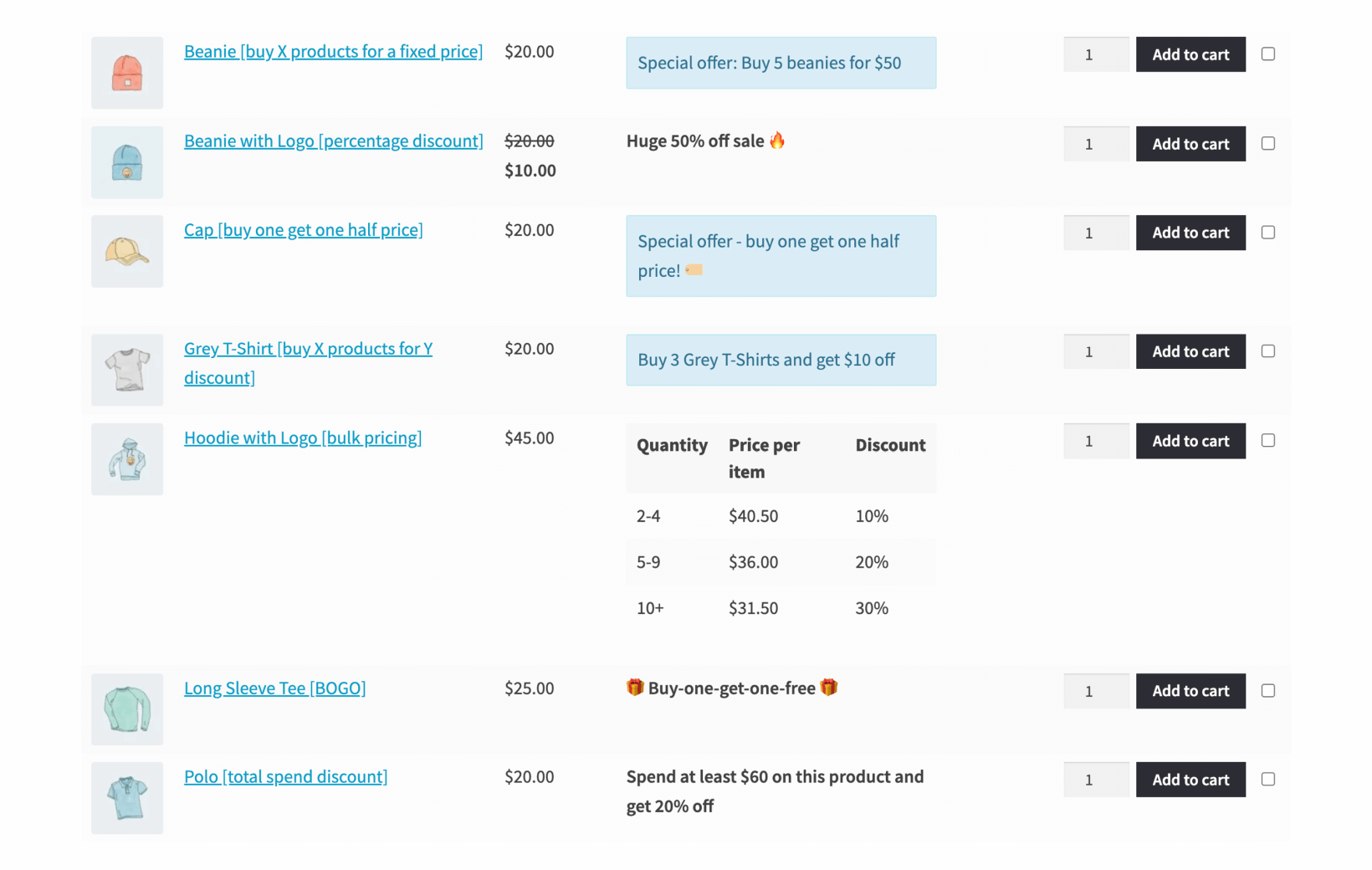Add the Polo to cart

point(1190,779)
